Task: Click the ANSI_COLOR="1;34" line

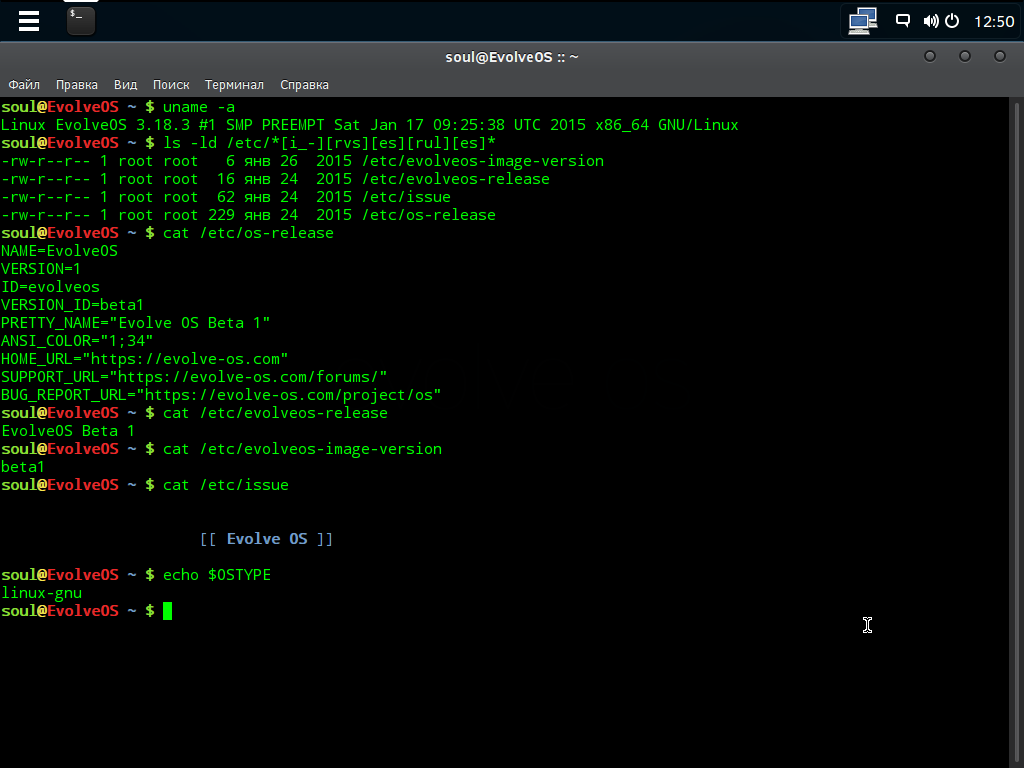Action: coord(77,341)
